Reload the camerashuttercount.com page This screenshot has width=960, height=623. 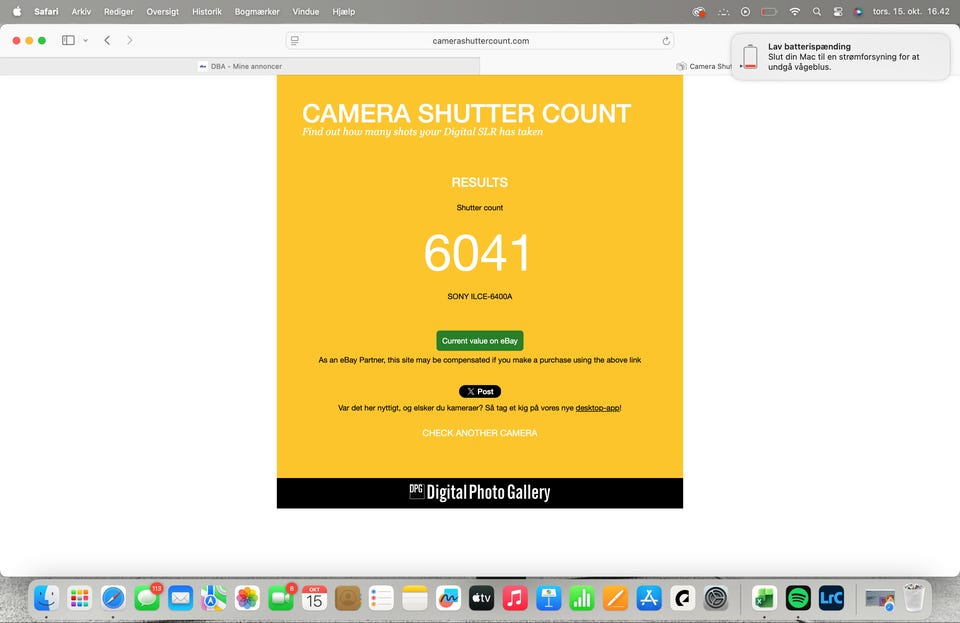click(x=666, y=41)
